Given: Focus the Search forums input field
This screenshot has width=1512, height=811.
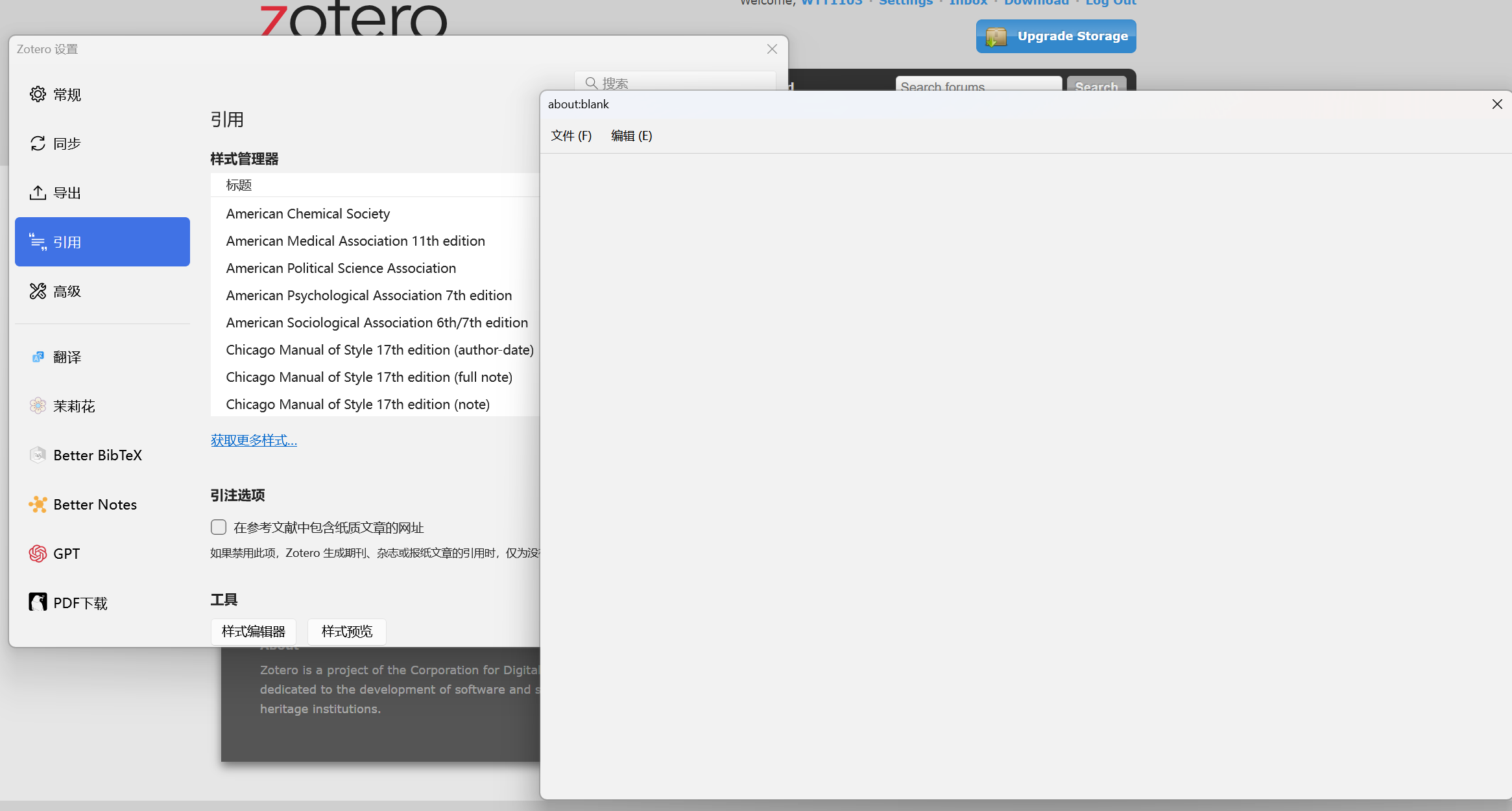Looking at the screenshot, I should coord(979,85).
